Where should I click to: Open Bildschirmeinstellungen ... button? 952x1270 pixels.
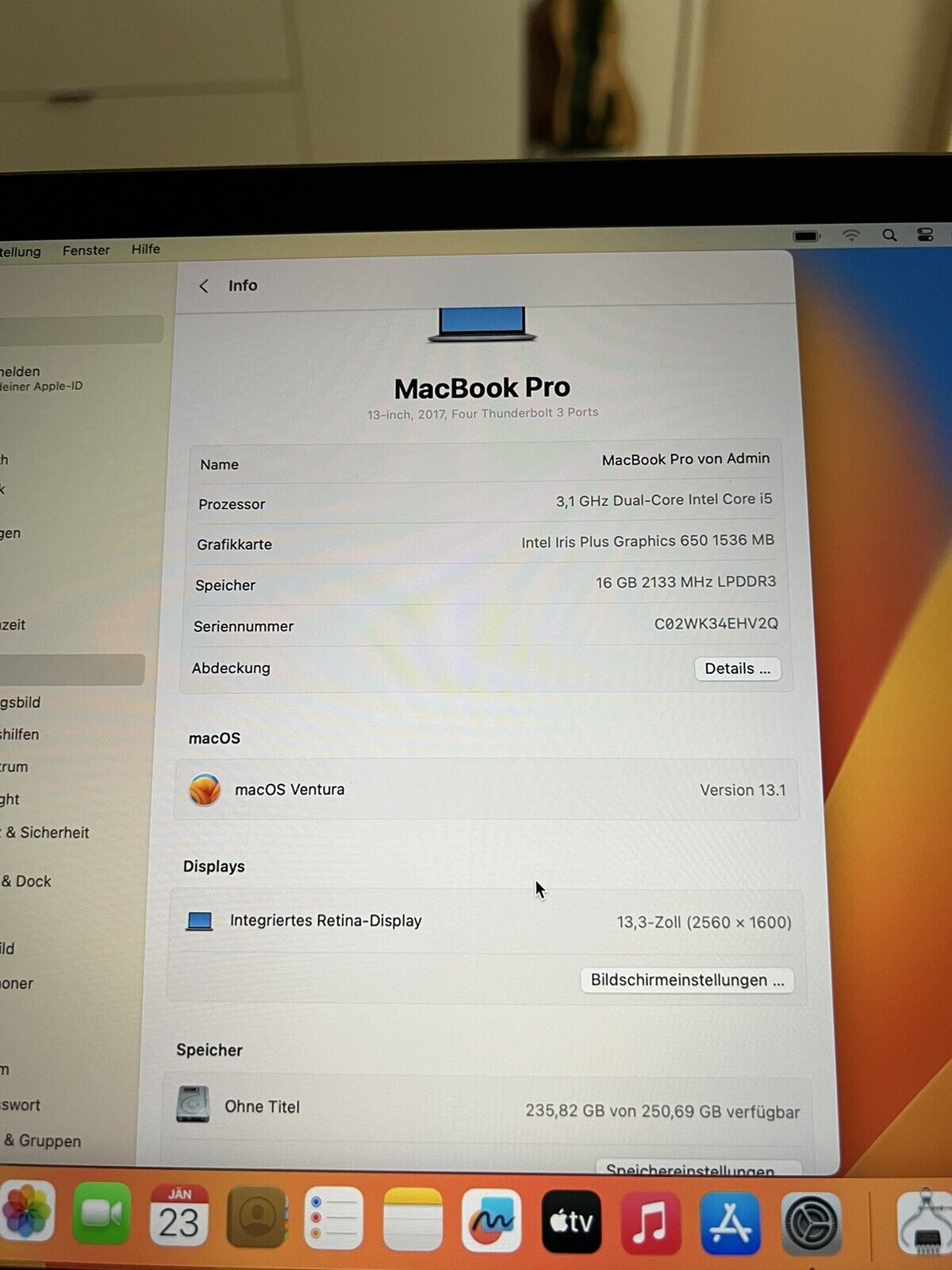coord(687,980)
